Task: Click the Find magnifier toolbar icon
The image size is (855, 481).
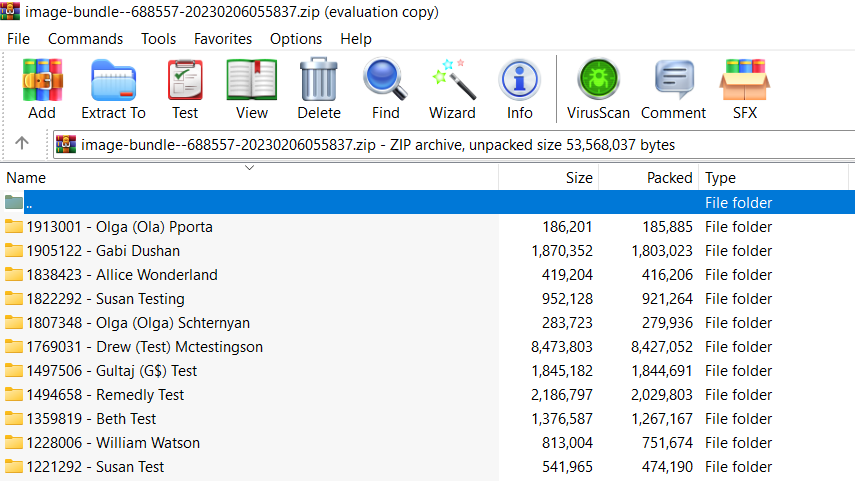Action: pos(386,80)
